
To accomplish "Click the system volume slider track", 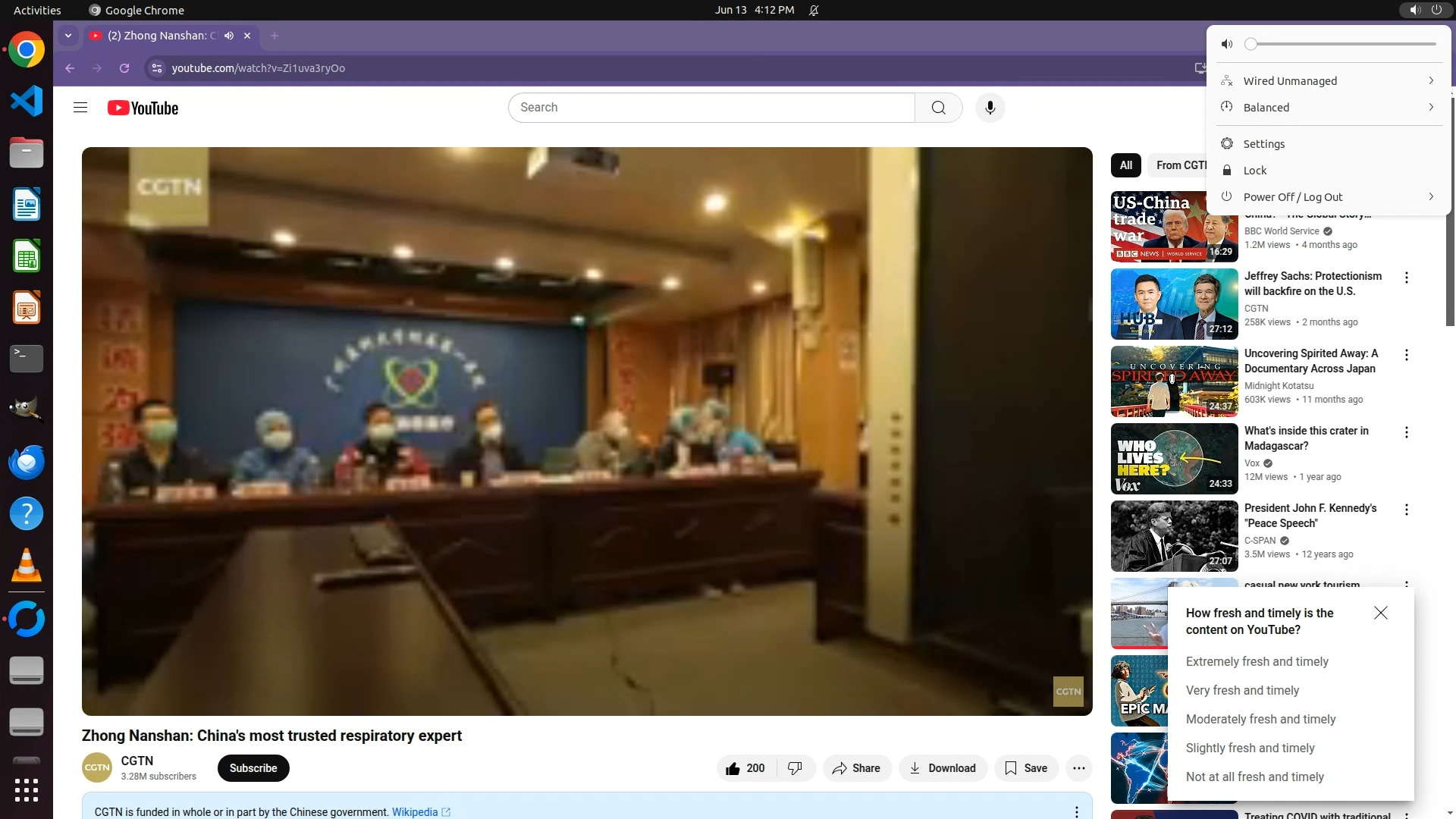I will (x=1342, y=44).
